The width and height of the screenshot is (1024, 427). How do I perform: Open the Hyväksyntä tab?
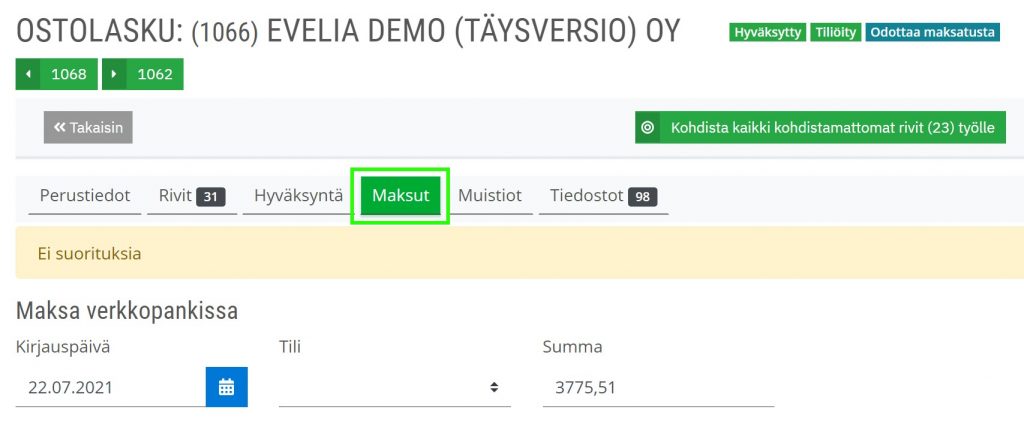coord(298,195)
